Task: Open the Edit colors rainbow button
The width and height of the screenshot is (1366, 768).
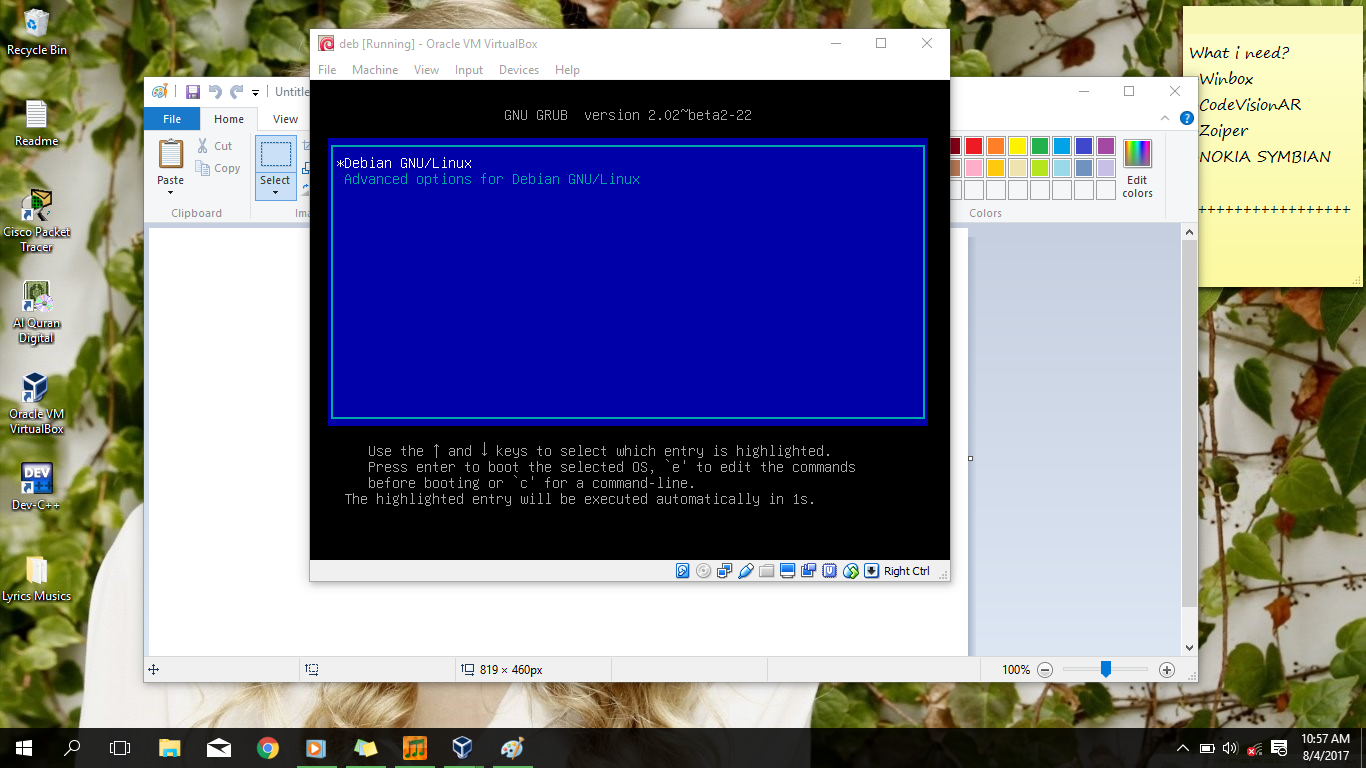Action: pyautogui.click(x=1137, y=168)
